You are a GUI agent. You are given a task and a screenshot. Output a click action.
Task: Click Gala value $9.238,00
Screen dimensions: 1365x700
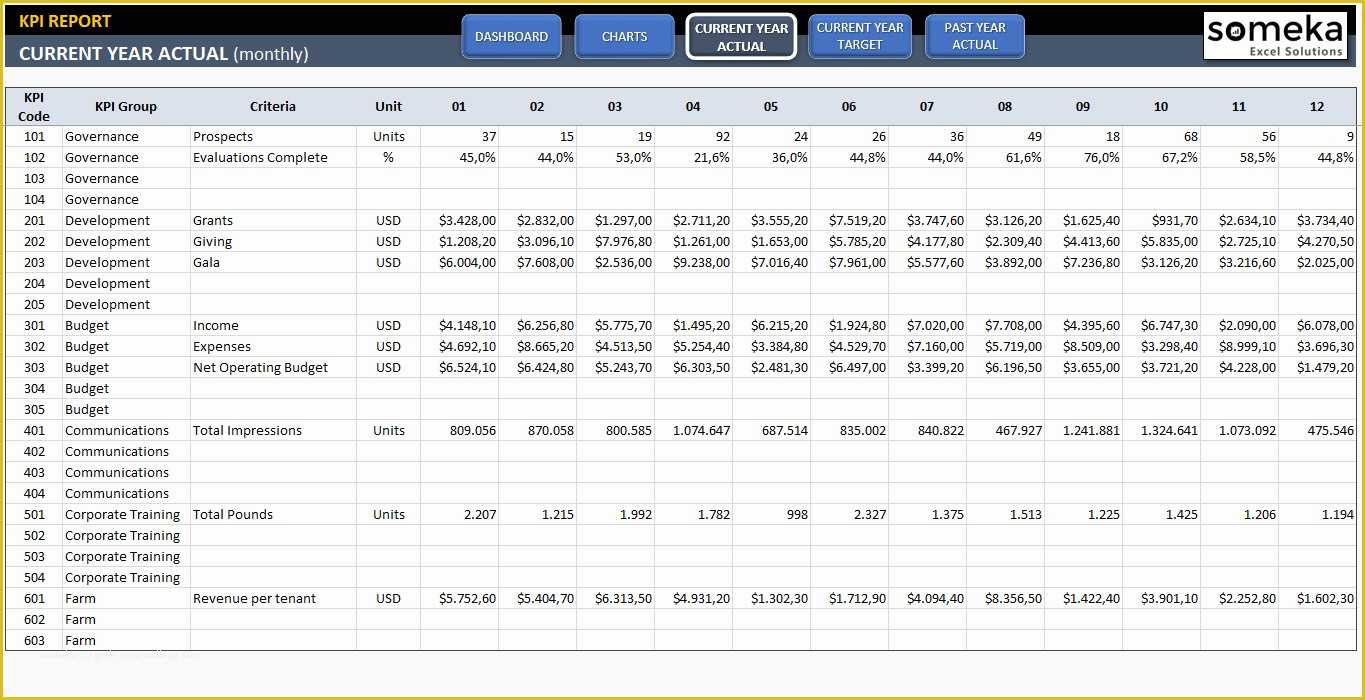pos(693,262)
